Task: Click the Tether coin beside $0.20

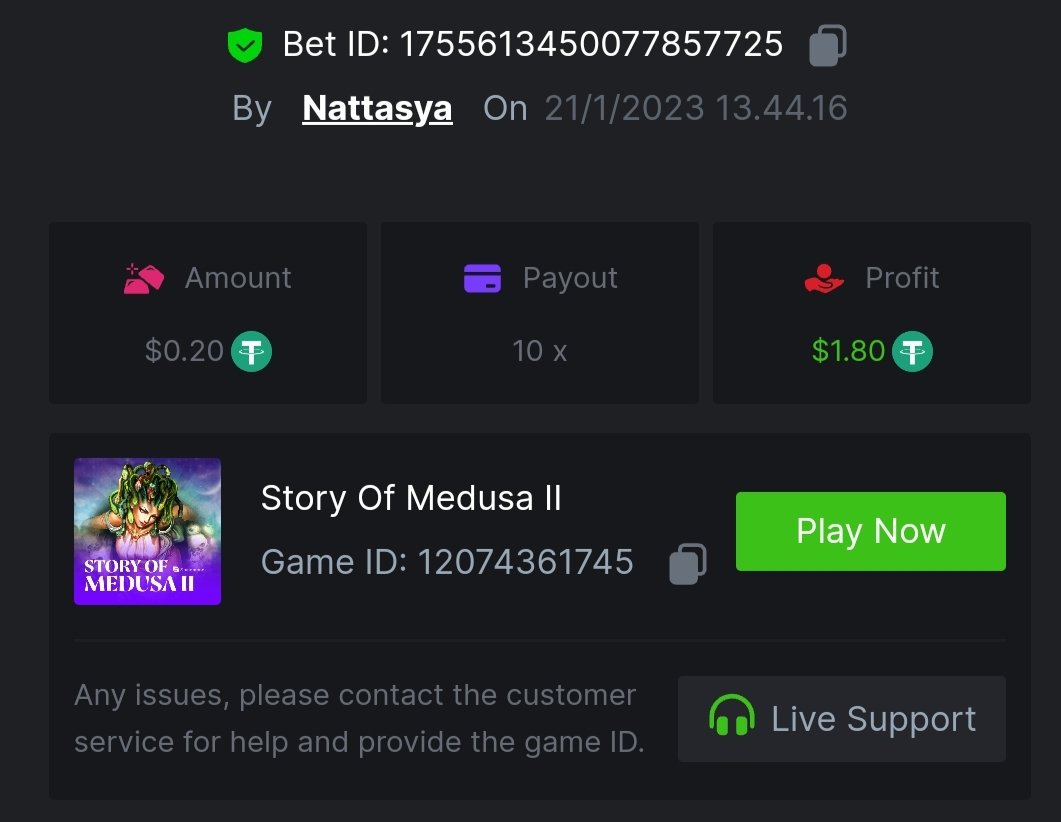Action: point(252,351)
